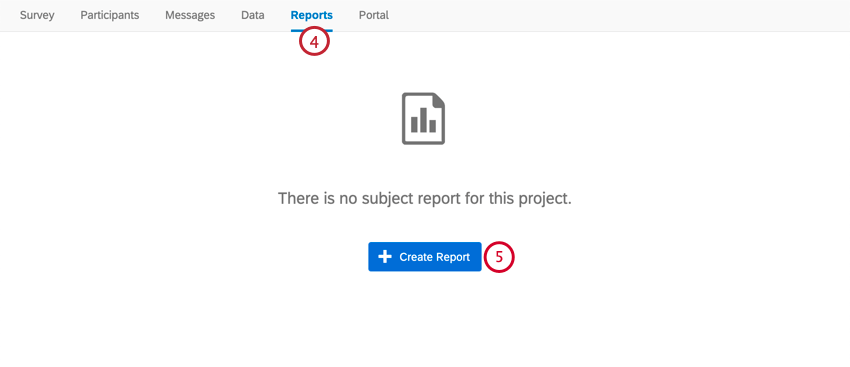Click the words 'There is' in the message
Viewport: 850px width, 367px height.
300,198
